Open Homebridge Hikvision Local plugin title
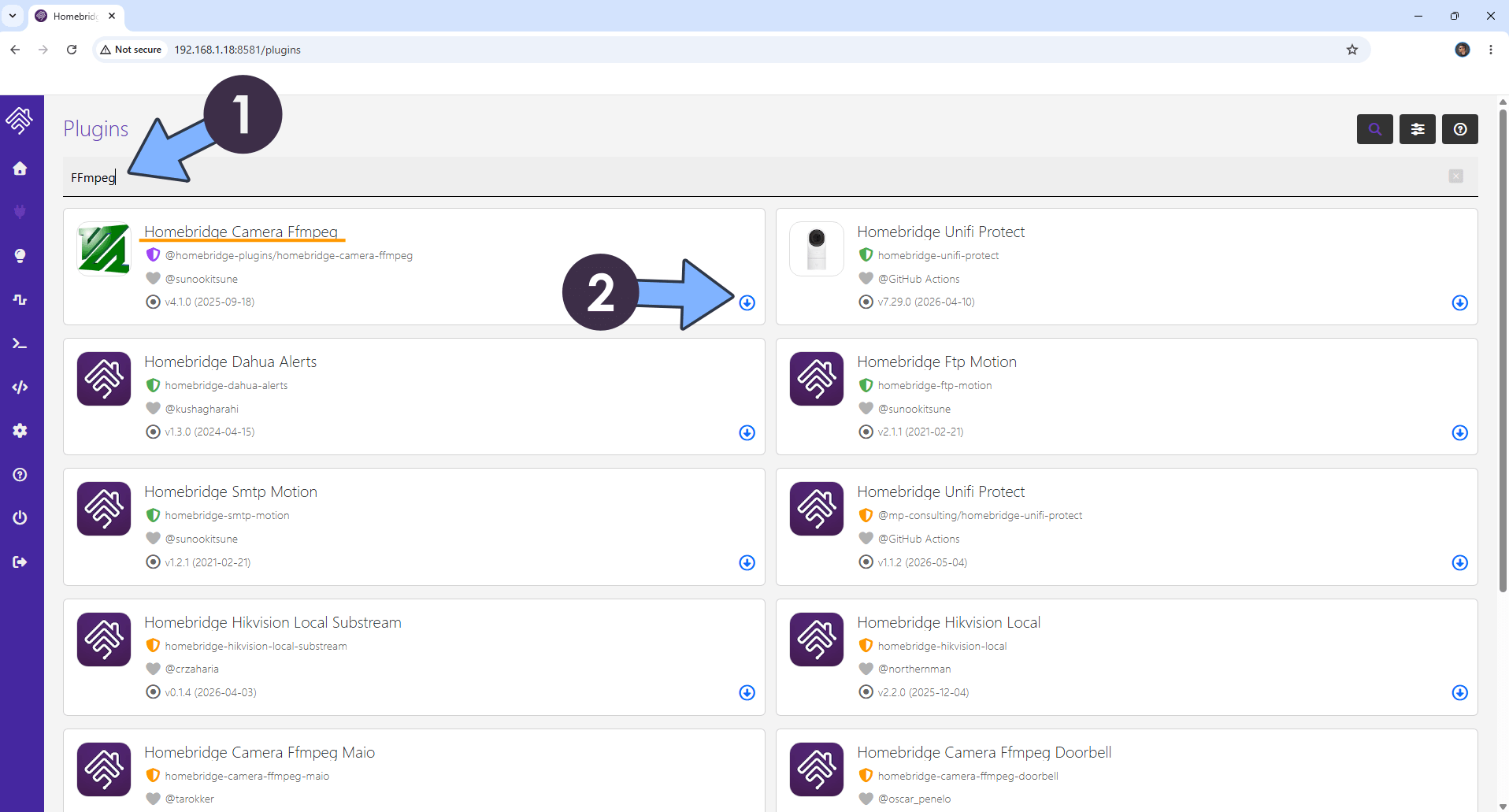1509x812 pixels. [x=948, y=622]
